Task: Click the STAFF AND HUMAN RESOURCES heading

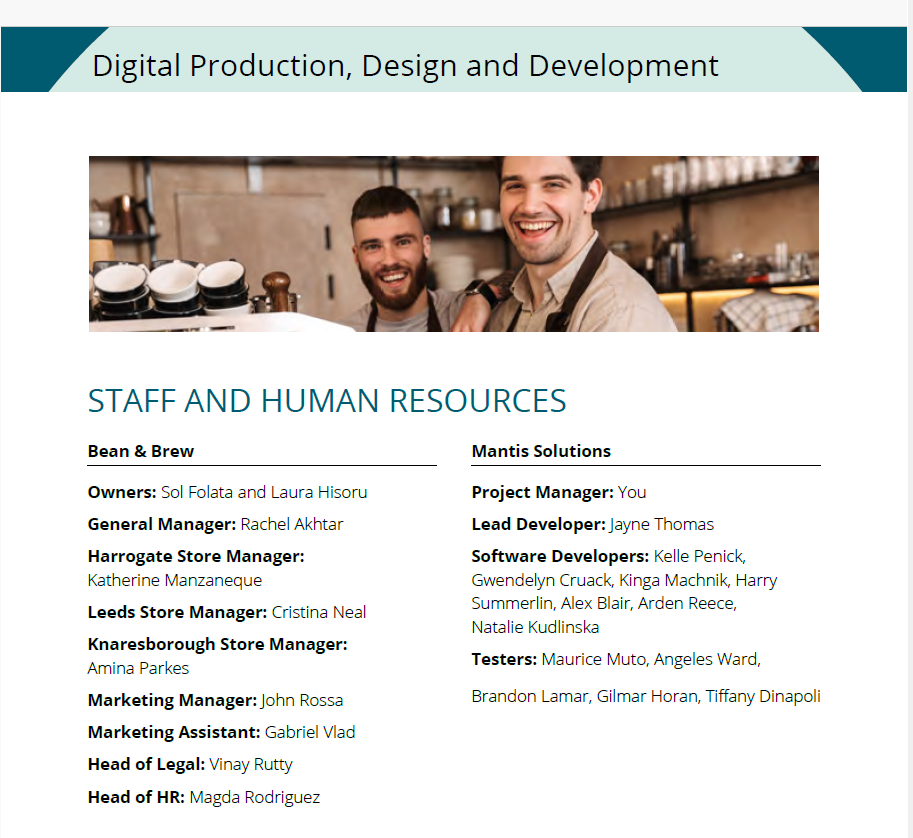Action: tap(327, 401)
